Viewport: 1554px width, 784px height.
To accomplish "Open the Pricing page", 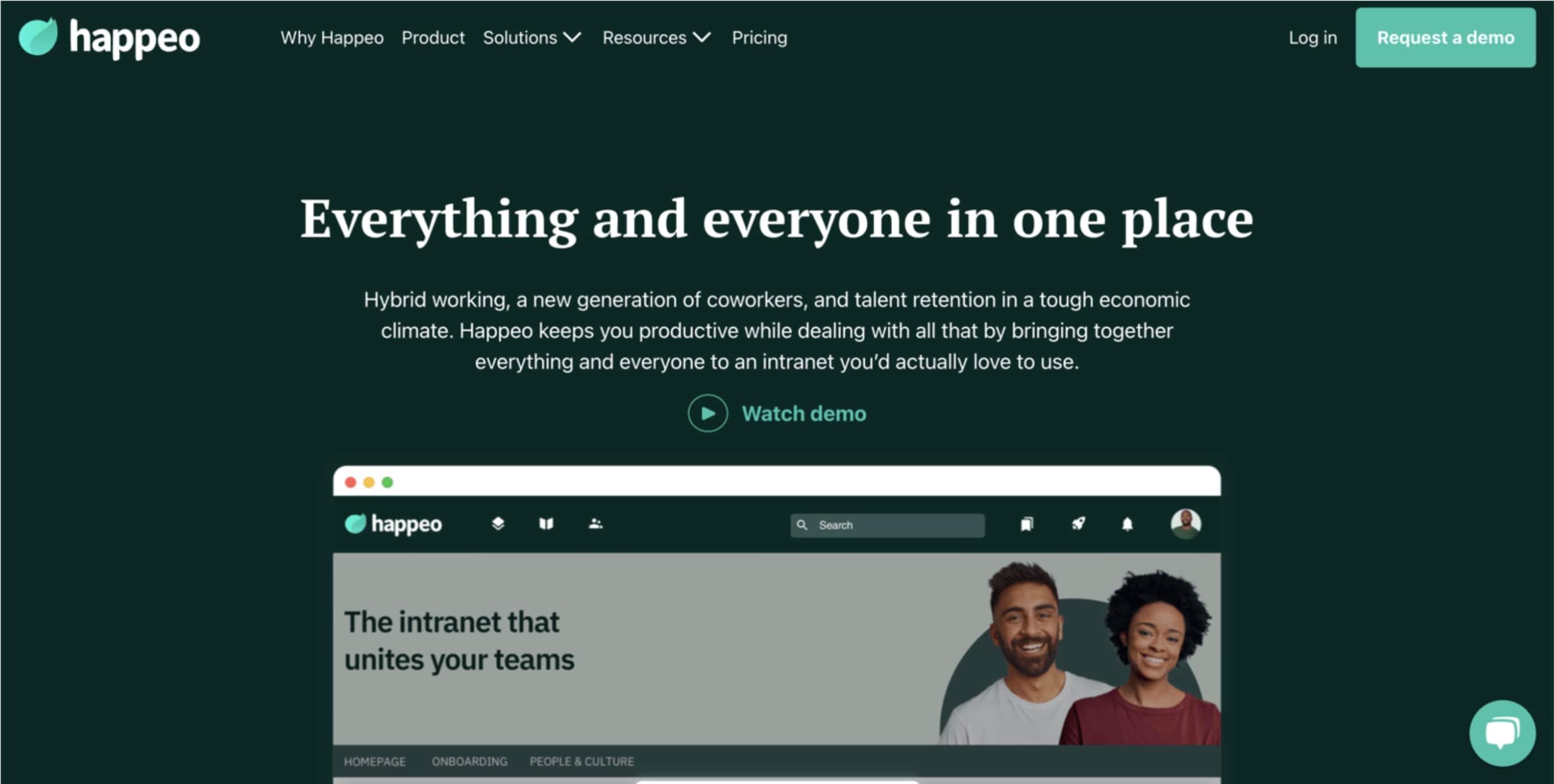I will [x=759, y=38].
